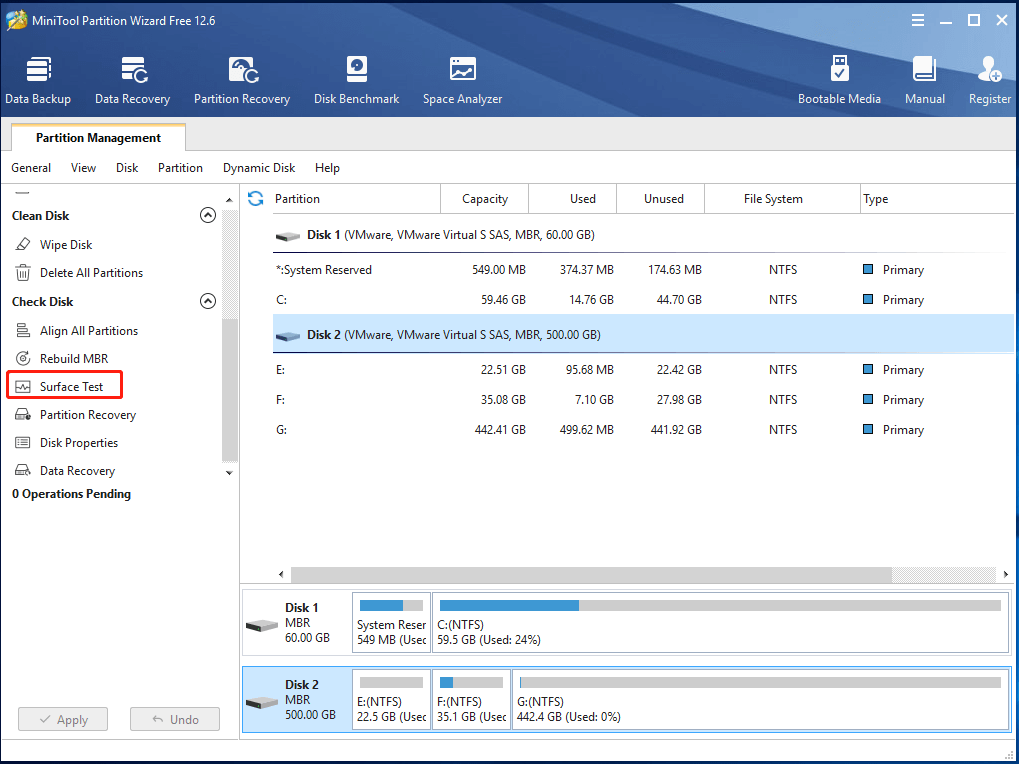
Task: Open the View menu
Action: 83,168
